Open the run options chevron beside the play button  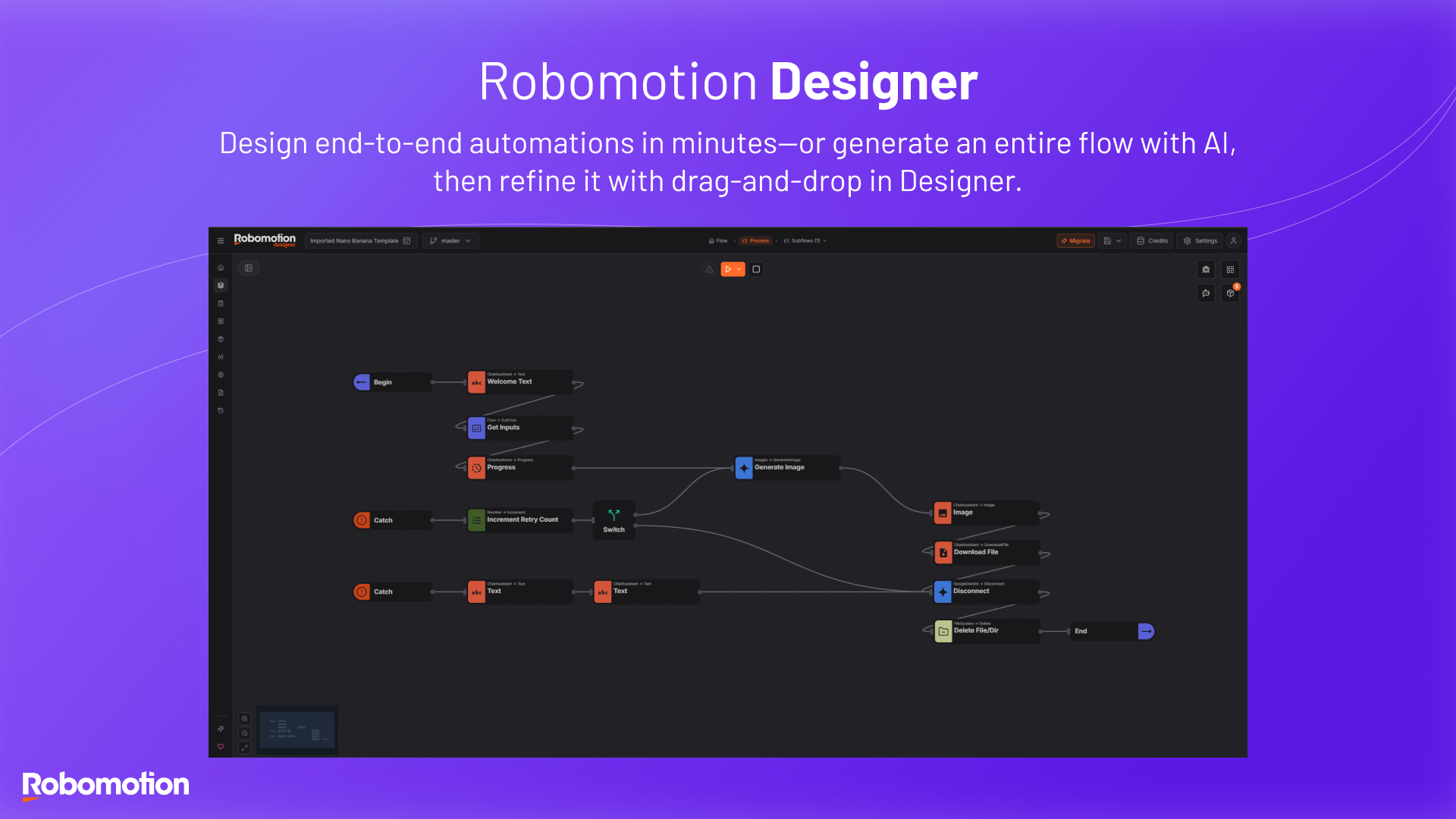tap(739, 269)
